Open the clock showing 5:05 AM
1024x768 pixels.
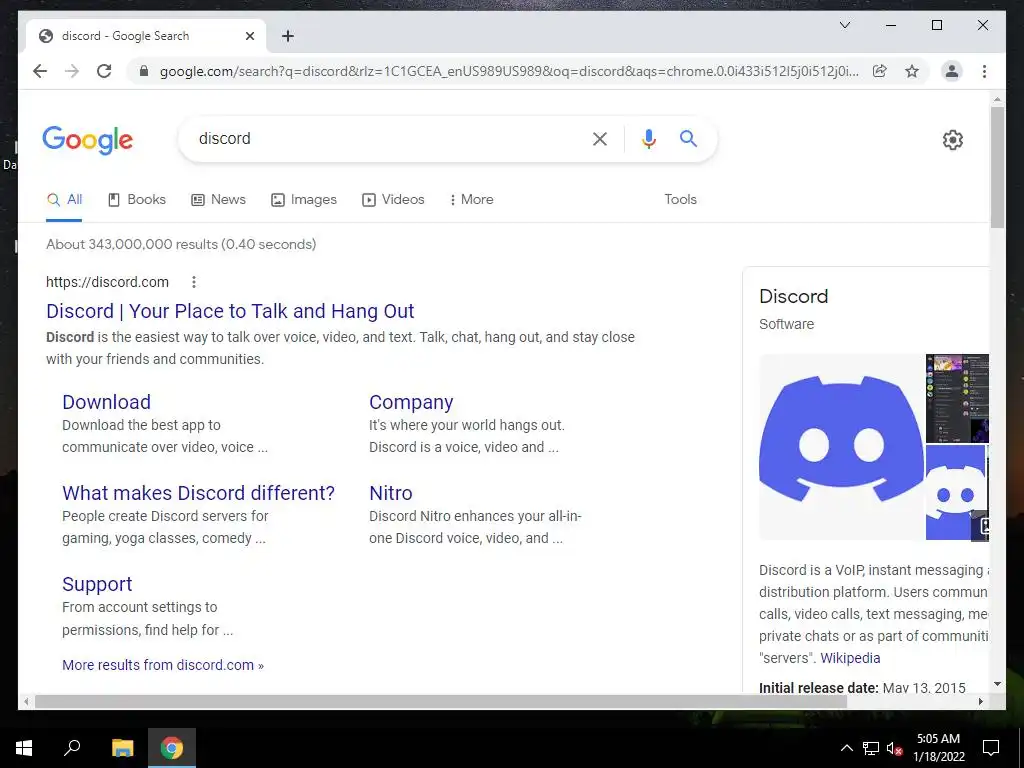(938, 748)
